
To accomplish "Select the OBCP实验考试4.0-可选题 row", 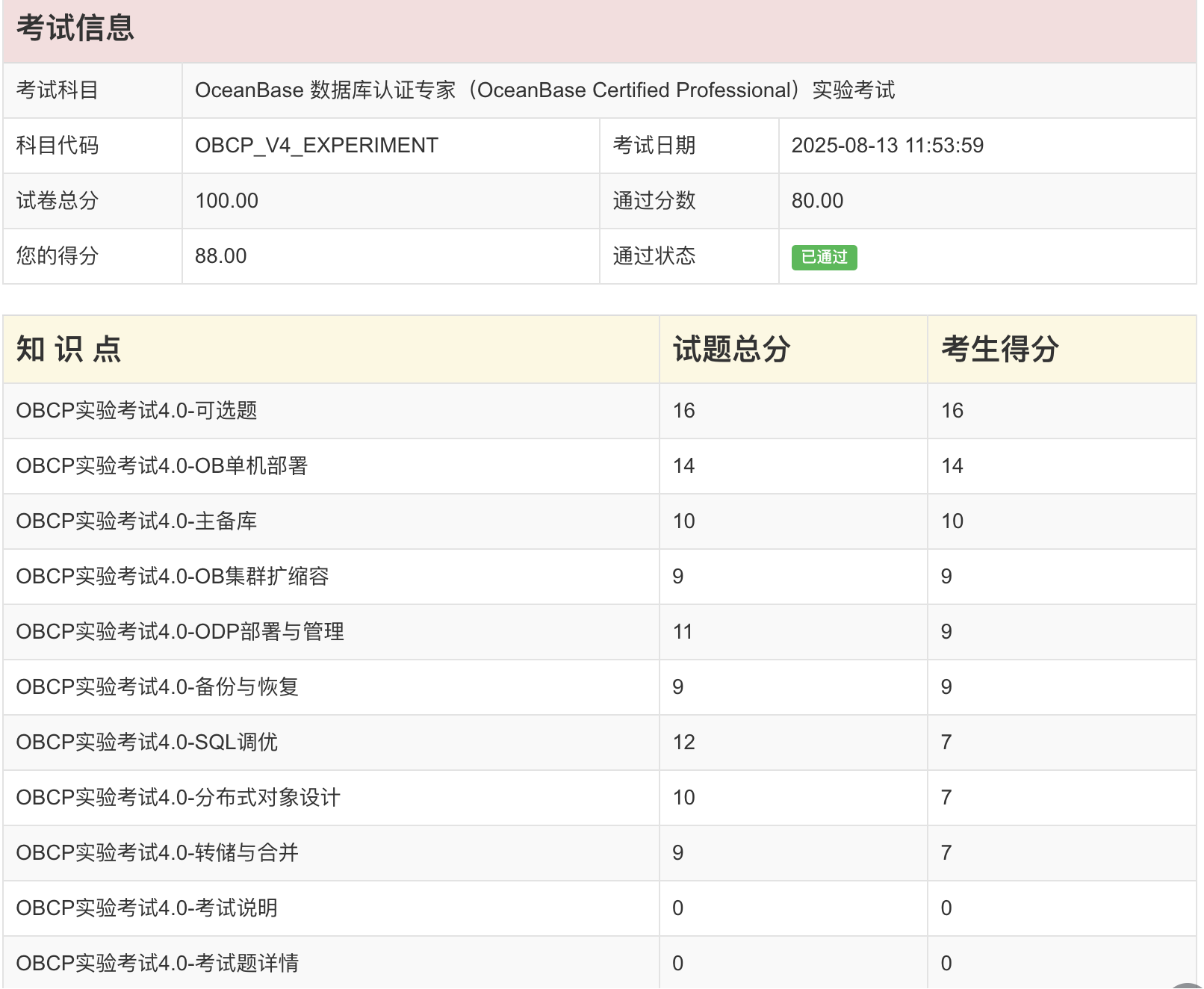I will (x=137, y=411).
